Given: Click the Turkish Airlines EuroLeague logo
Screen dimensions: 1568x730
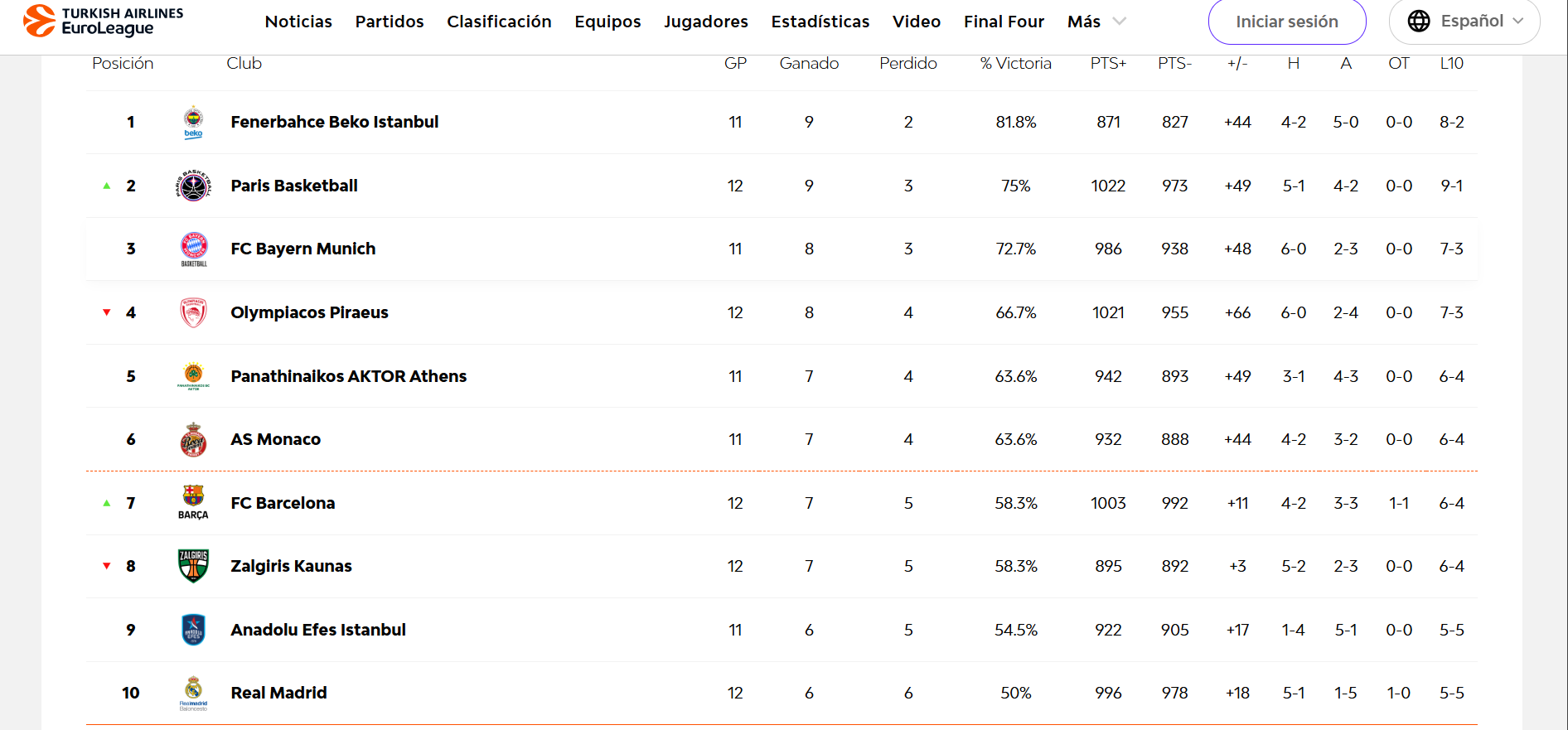Looking at the screenshot, I should tap(104, 22).
